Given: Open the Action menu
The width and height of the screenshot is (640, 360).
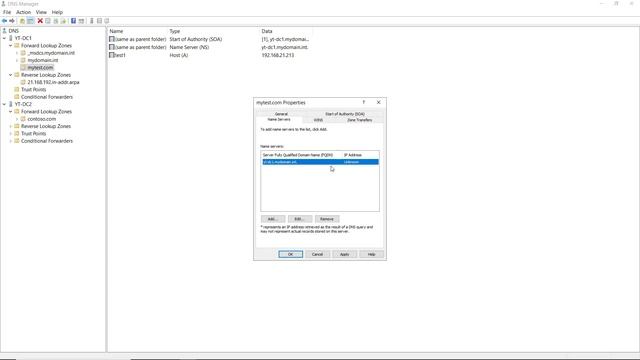Looking at the screenshot, I should pos(23,12).
